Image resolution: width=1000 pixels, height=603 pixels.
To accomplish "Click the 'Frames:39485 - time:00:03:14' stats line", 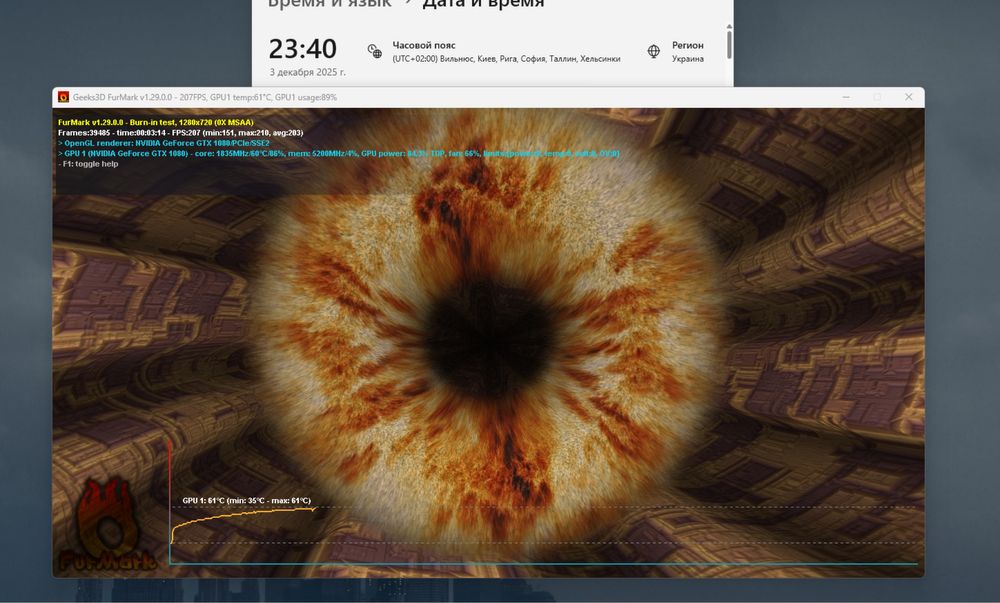I will click(180, 133).
